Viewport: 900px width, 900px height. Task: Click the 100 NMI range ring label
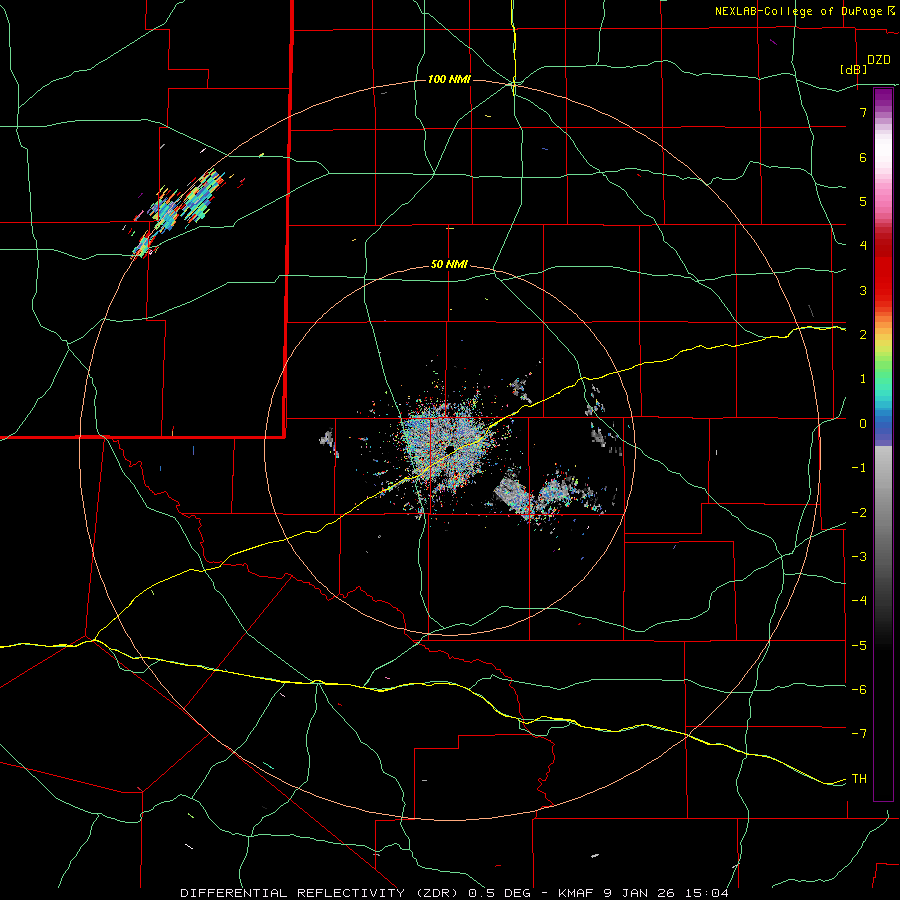[x=449, y=79]
